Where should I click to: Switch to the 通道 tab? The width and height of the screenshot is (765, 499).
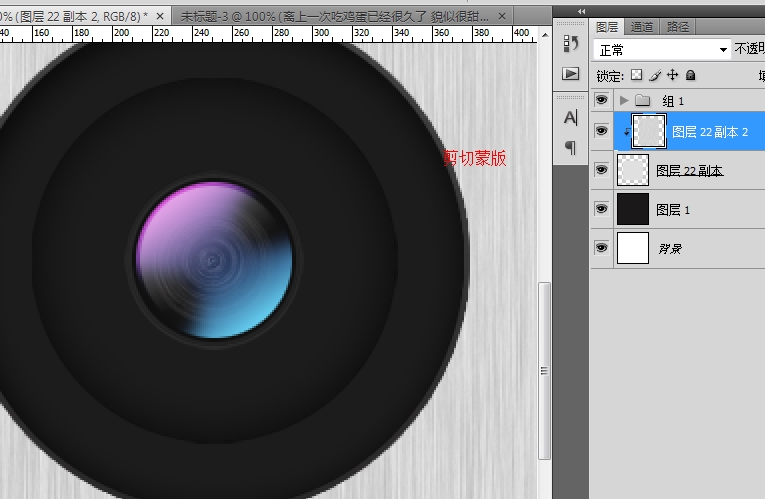[x=643, y=27]
